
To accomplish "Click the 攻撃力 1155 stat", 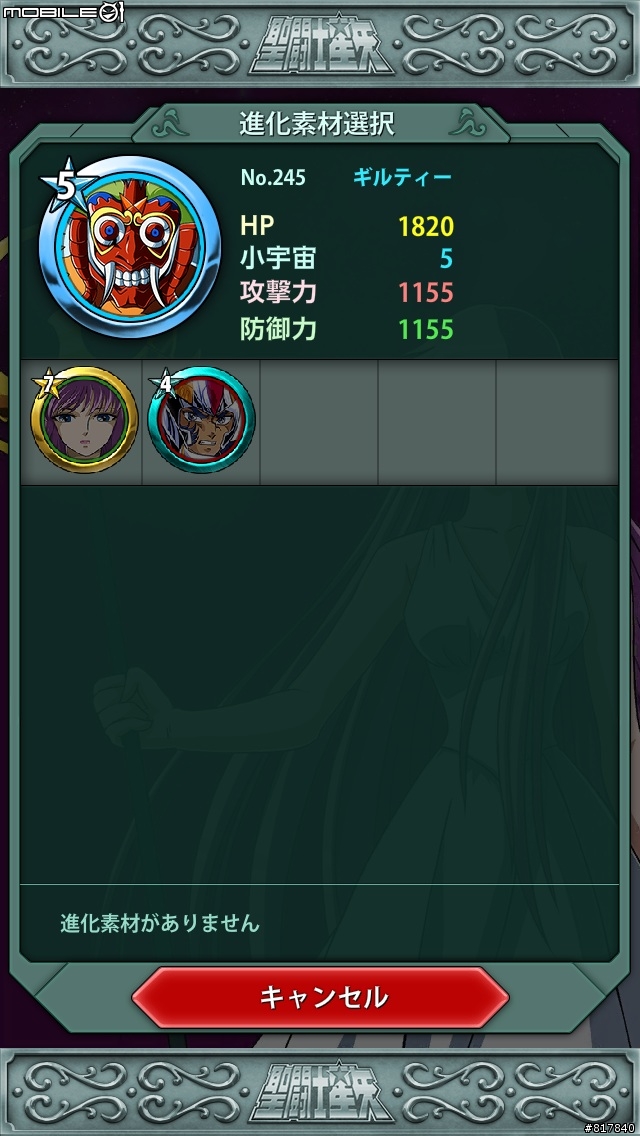I will pos(347,293).
